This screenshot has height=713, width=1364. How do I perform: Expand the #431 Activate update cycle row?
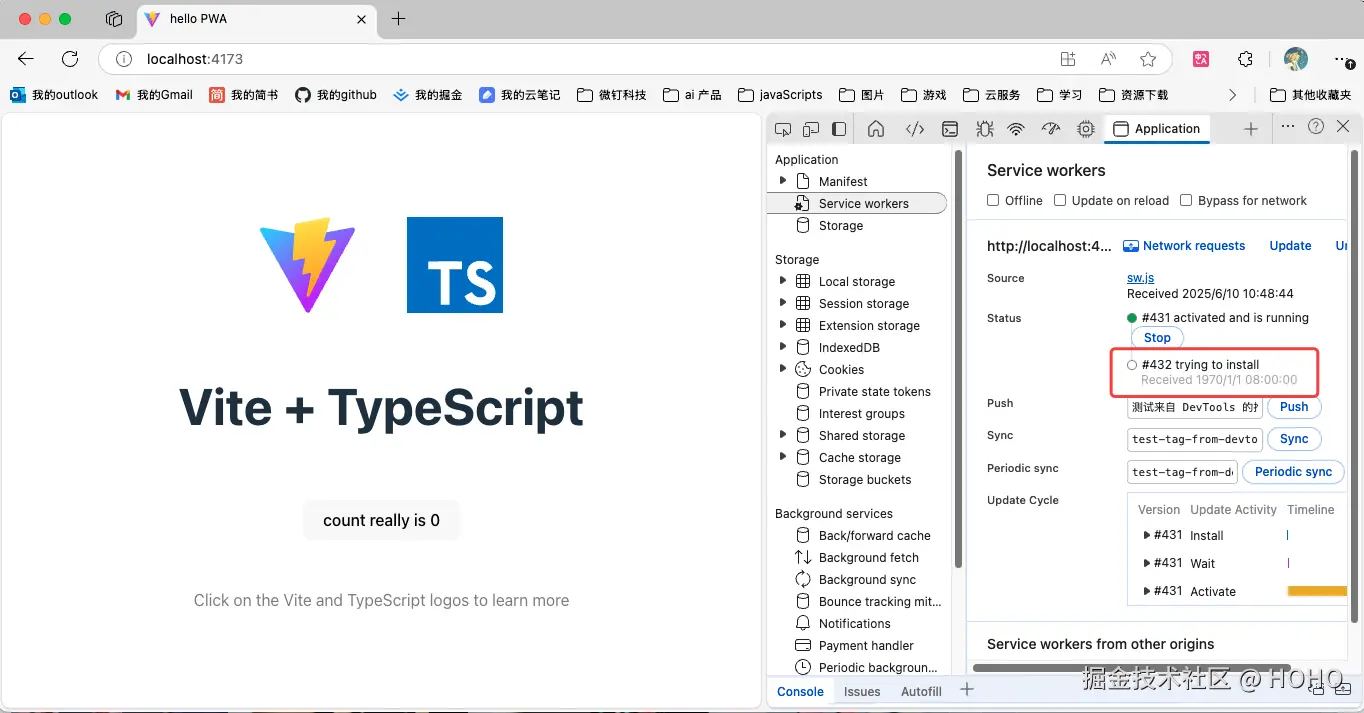click(1146, 591)
